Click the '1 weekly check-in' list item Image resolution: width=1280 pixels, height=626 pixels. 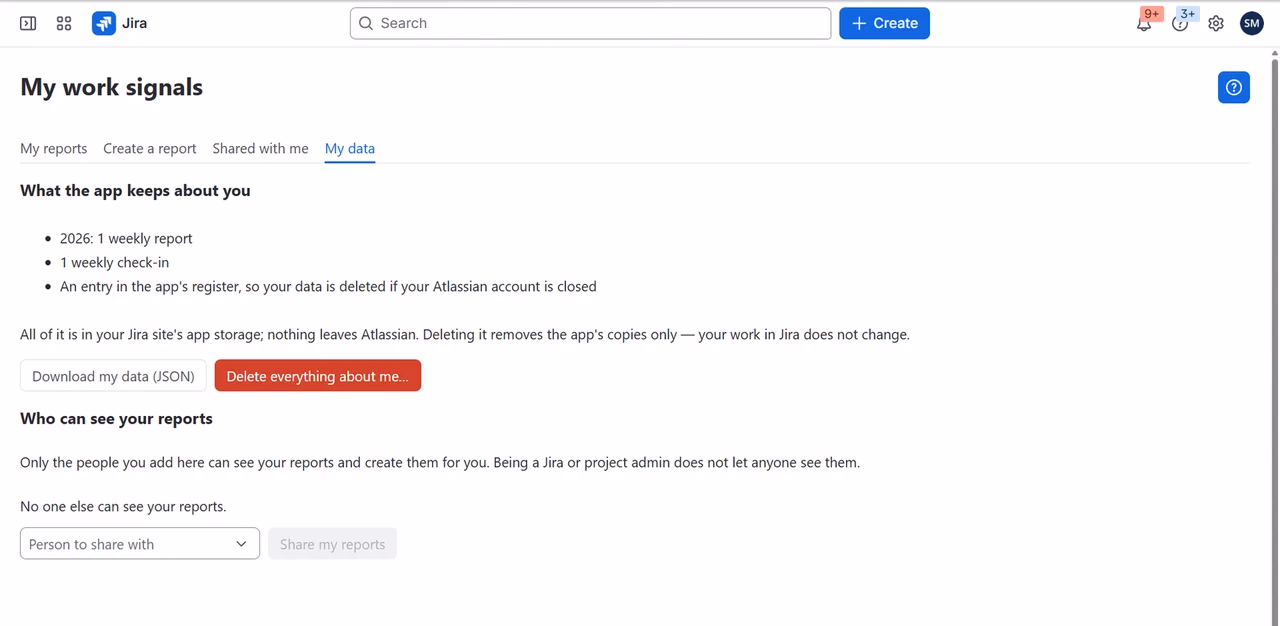114,262
